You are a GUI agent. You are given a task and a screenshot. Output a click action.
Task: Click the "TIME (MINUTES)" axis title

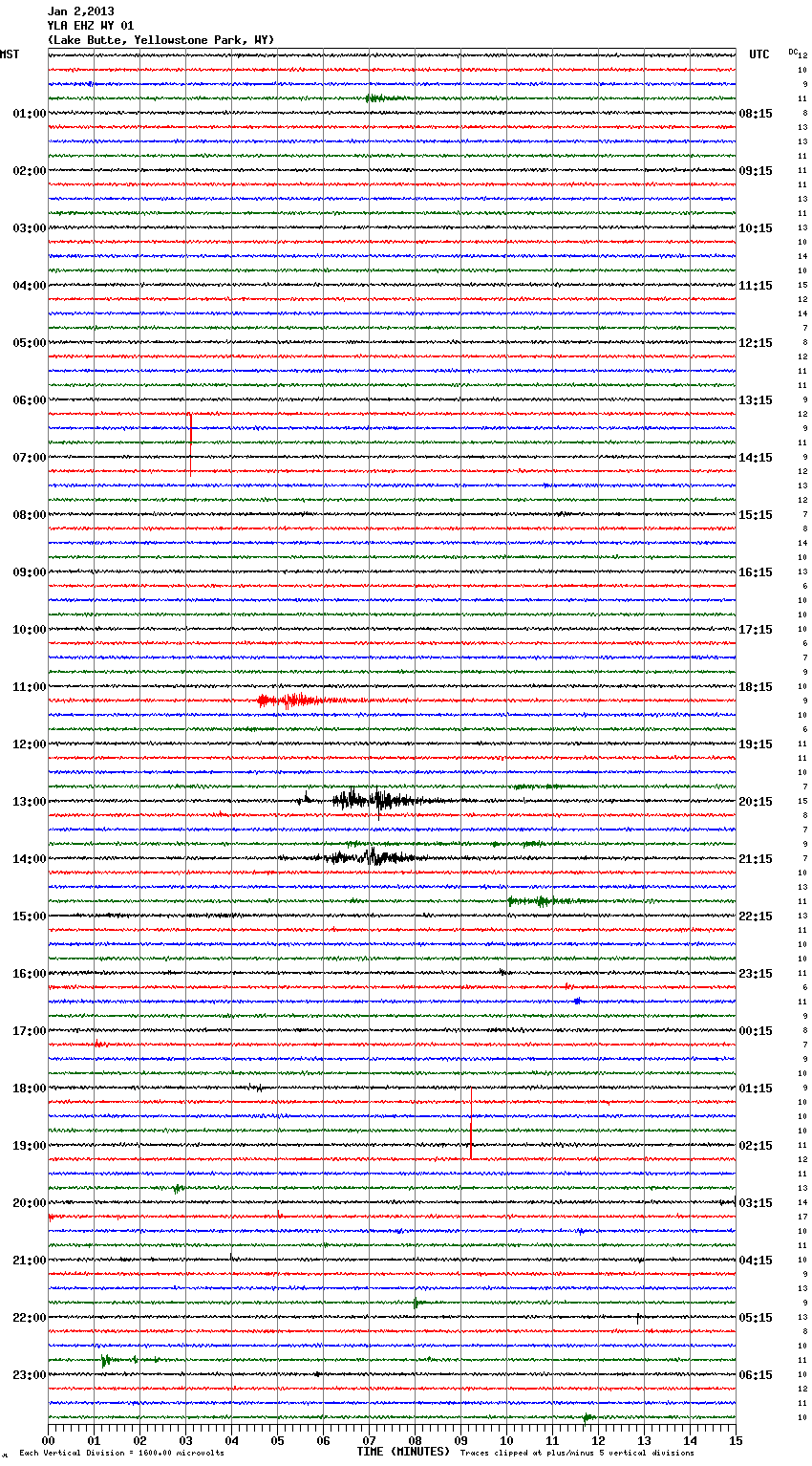403,1452
